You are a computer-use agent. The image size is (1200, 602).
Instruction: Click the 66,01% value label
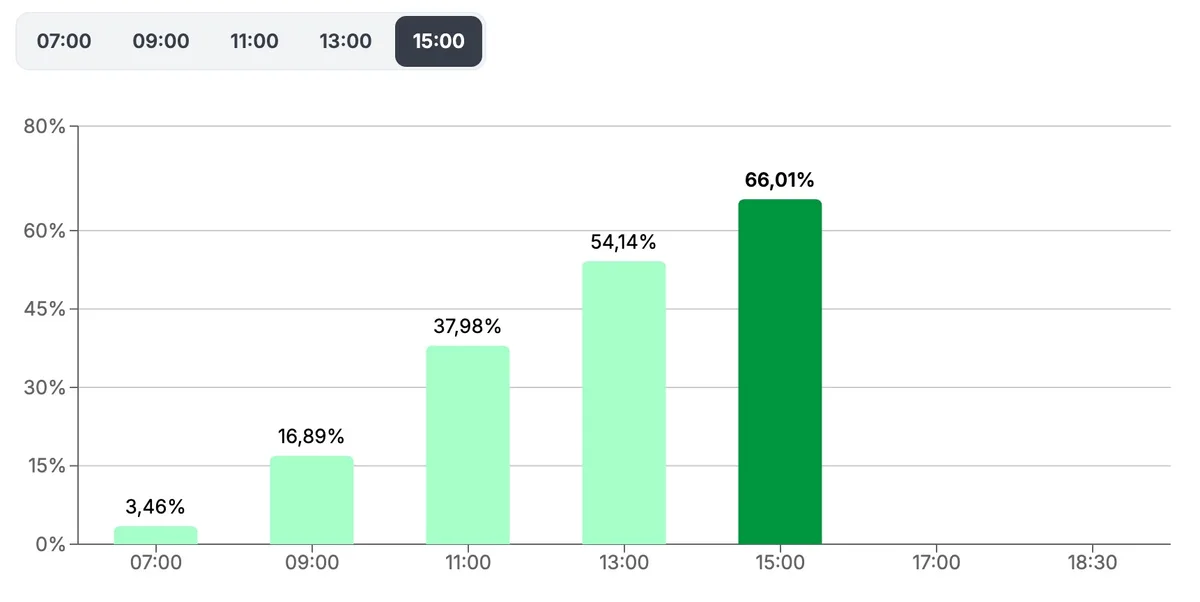tap(780, 181)
